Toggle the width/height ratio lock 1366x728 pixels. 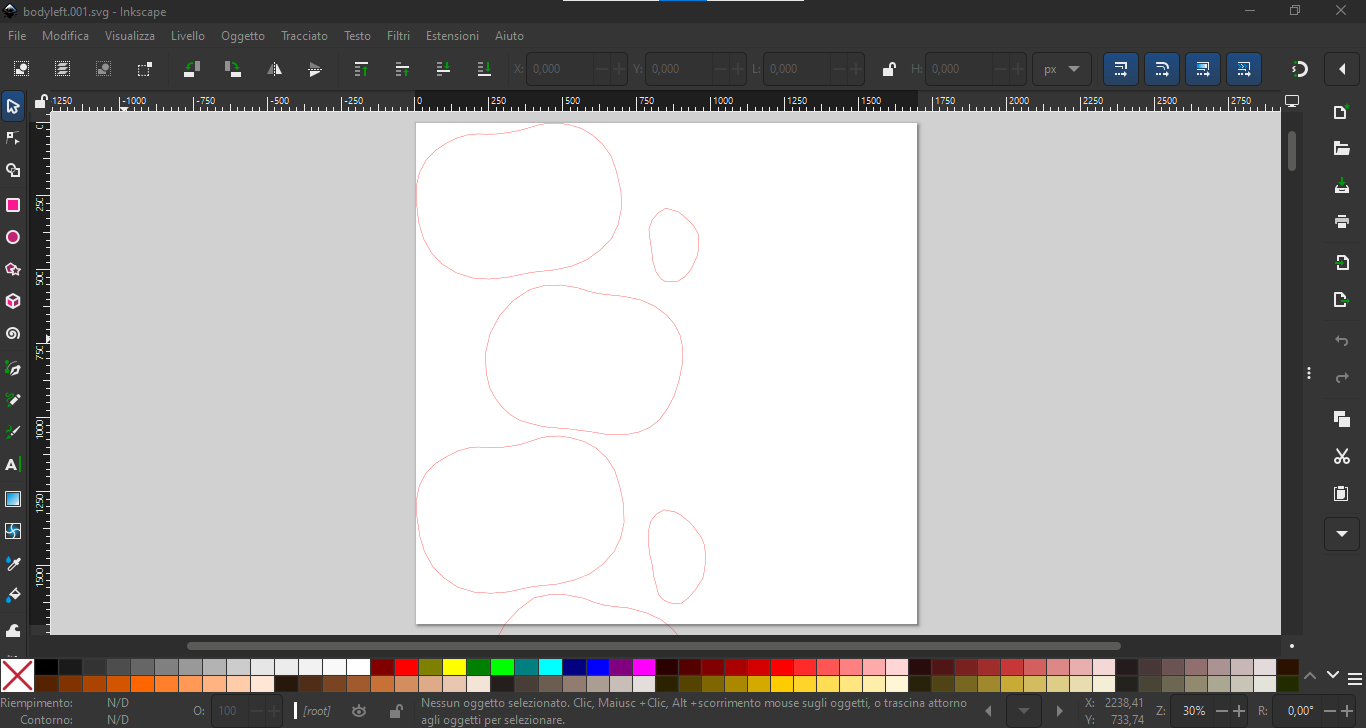coord(888,69)
